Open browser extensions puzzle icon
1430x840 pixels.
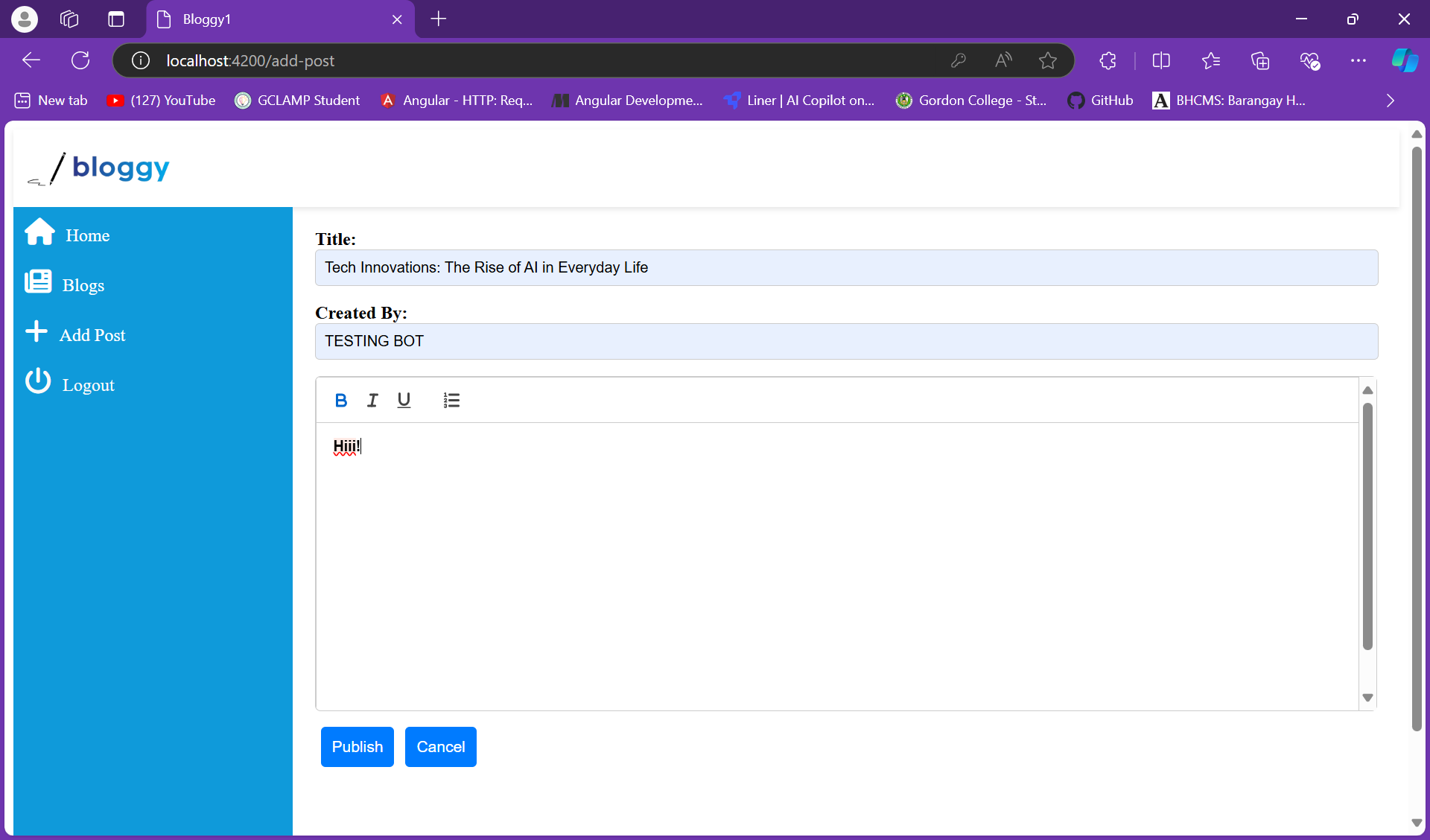(x=1108, y=60)
